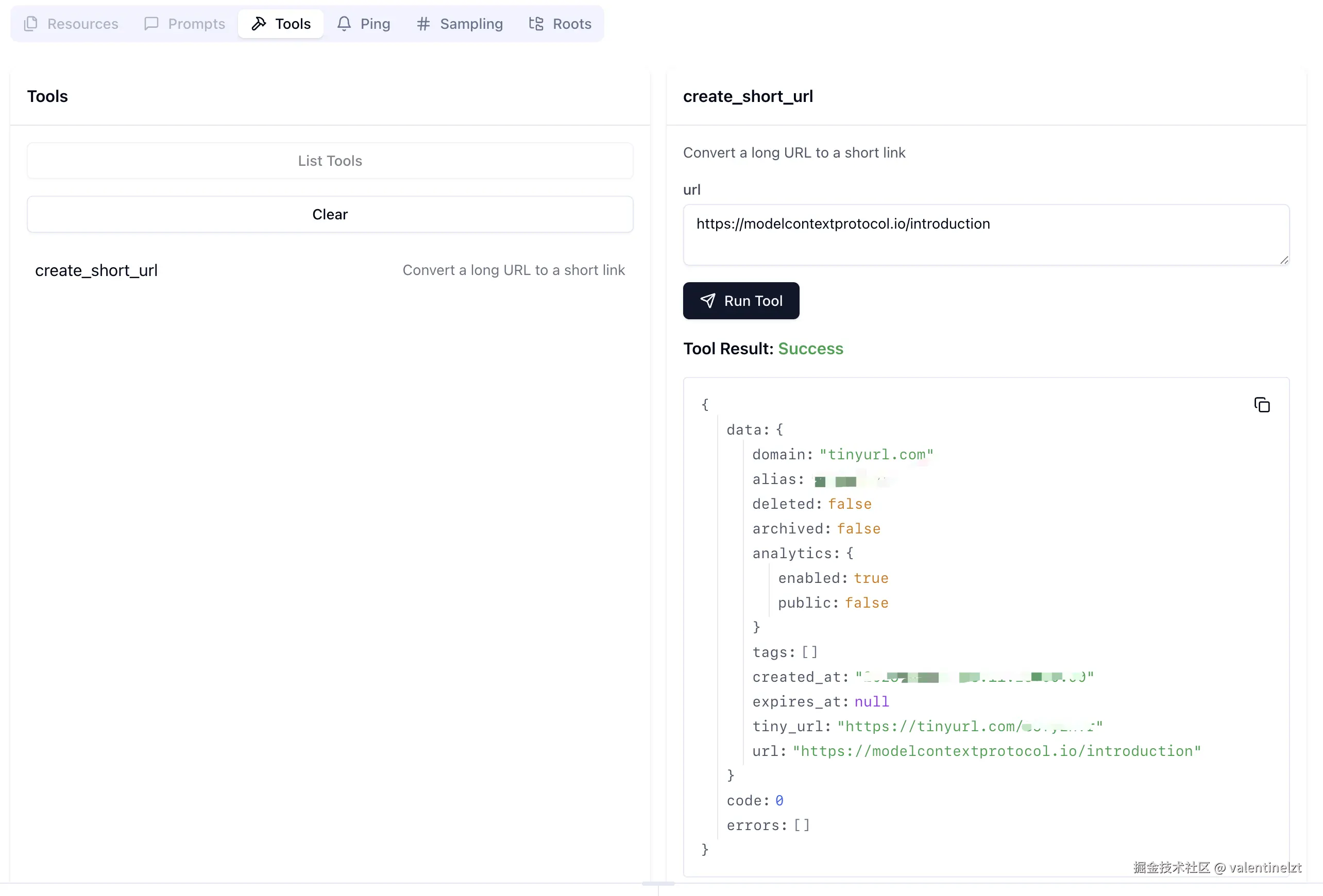This screenshot has width=1323, height=896.
Task: Click the Tools hammer icon
Action: click(259, 23)
